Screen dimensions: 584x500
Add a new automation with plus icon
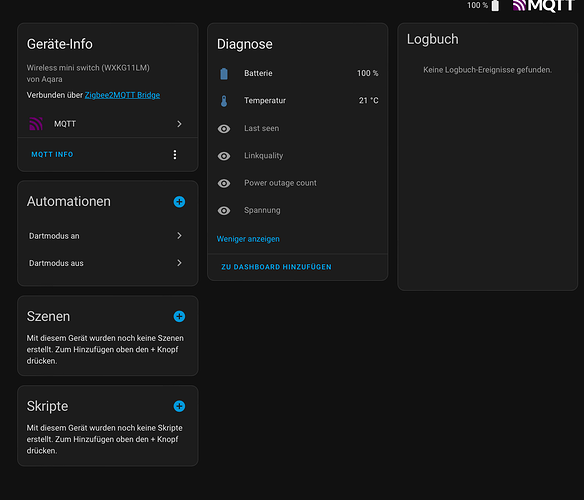click(179, 202)
